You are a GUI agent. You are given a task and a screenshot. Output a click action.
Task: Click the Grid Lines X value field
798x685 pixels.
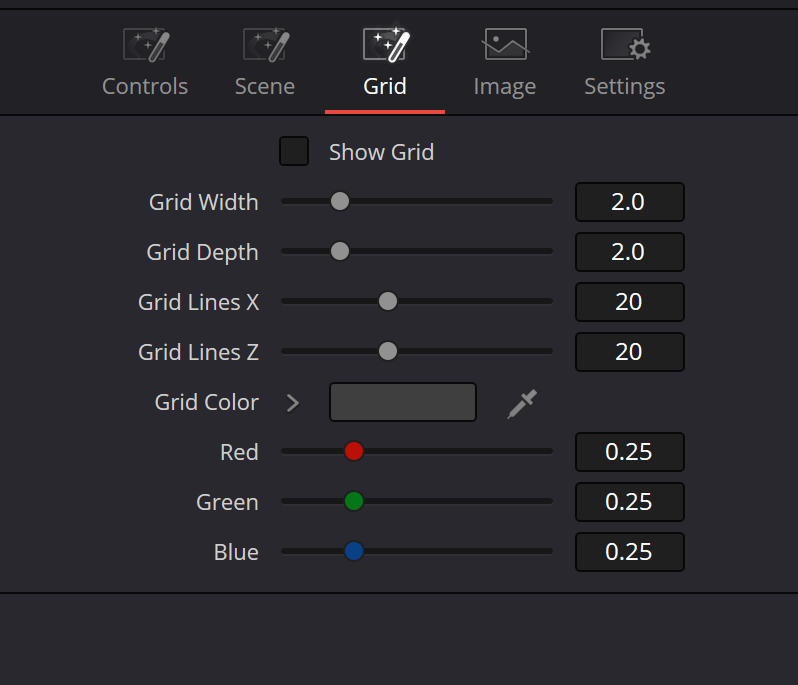[630, 302]
